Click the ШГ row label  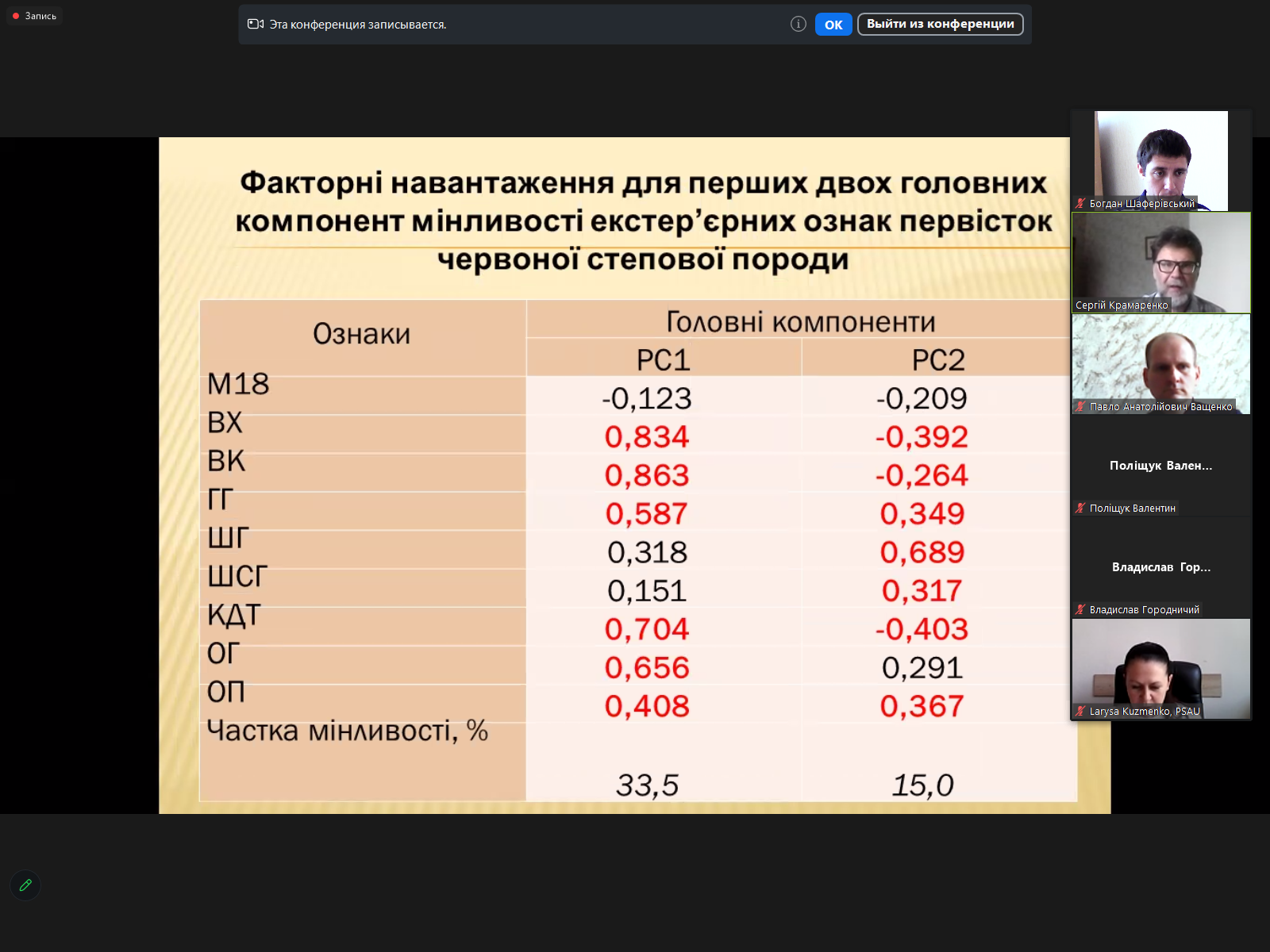[x=228, y=538]
